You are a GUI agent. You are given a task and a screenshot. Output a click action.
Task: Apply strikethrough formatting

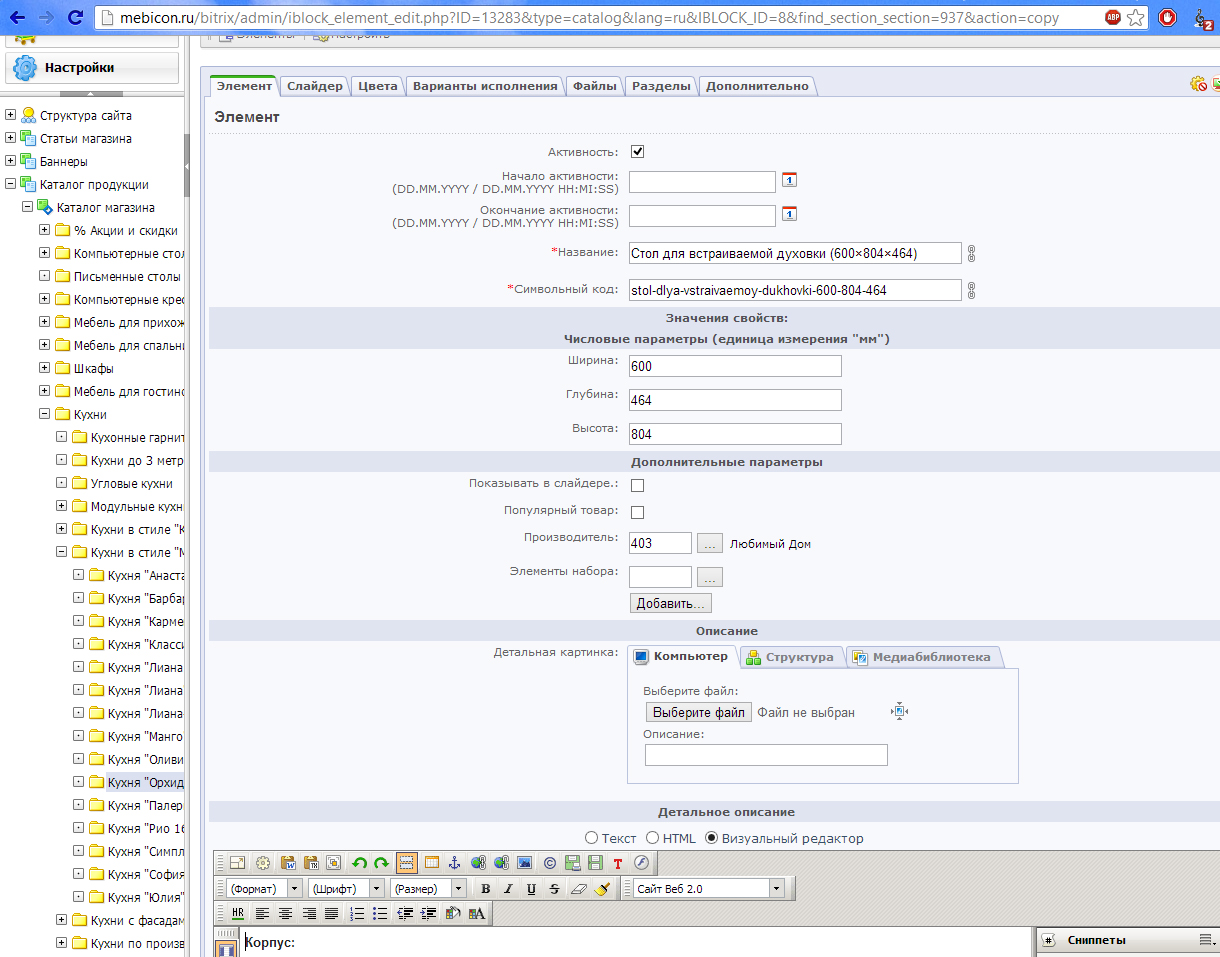pos(554,888)
